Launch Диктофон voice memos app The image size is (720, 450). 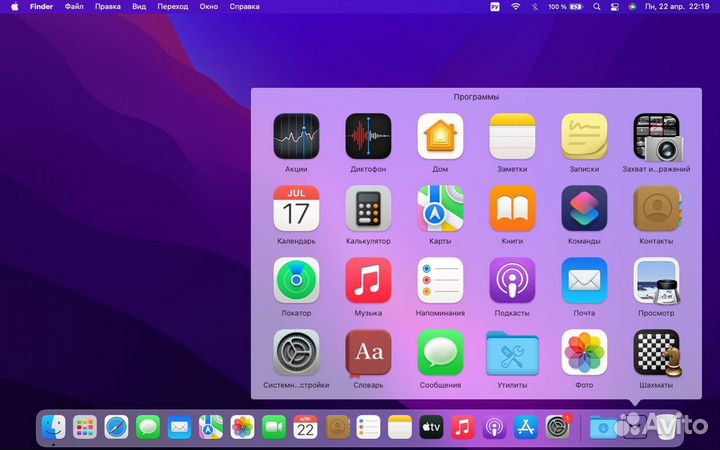point(368,137)
